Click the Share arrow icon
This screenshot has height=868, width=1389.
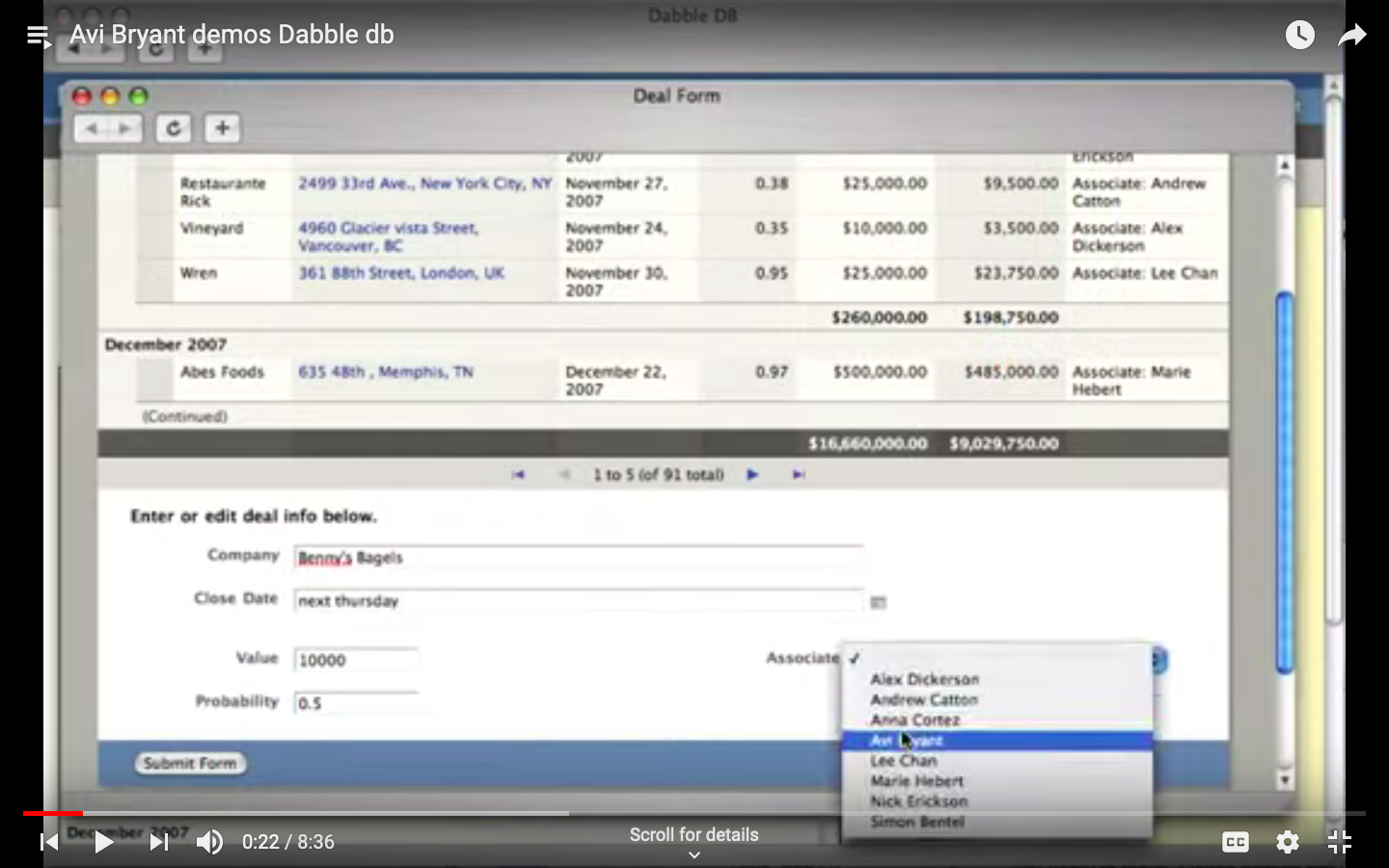pos(1352,36)
